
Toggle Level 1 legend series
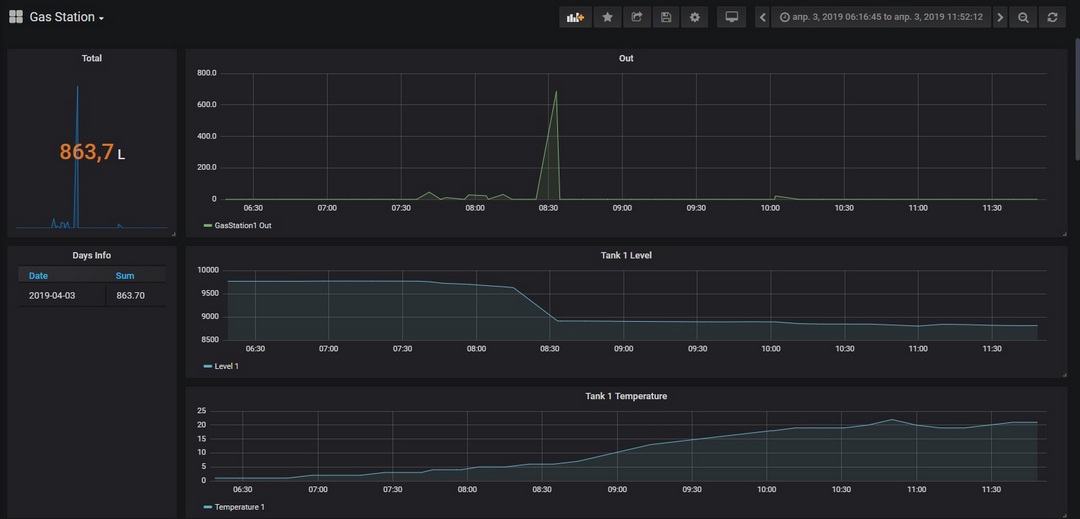227,366
